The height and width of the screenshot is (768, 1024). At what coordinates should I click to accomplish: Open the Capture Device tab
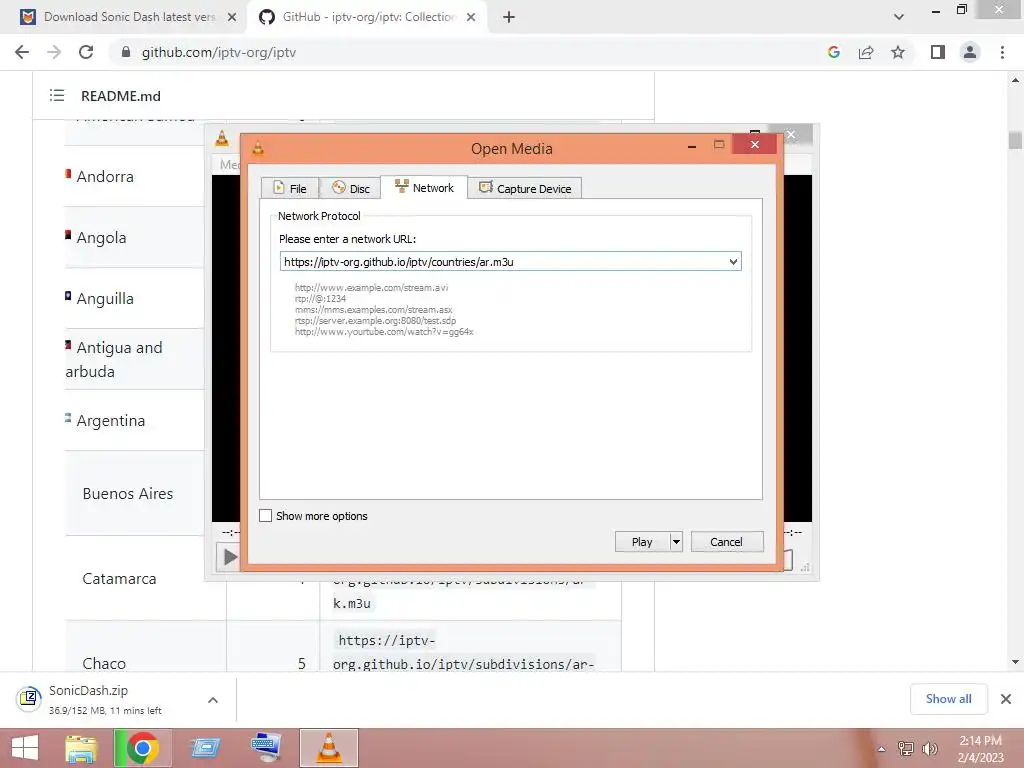click(524, 188)
